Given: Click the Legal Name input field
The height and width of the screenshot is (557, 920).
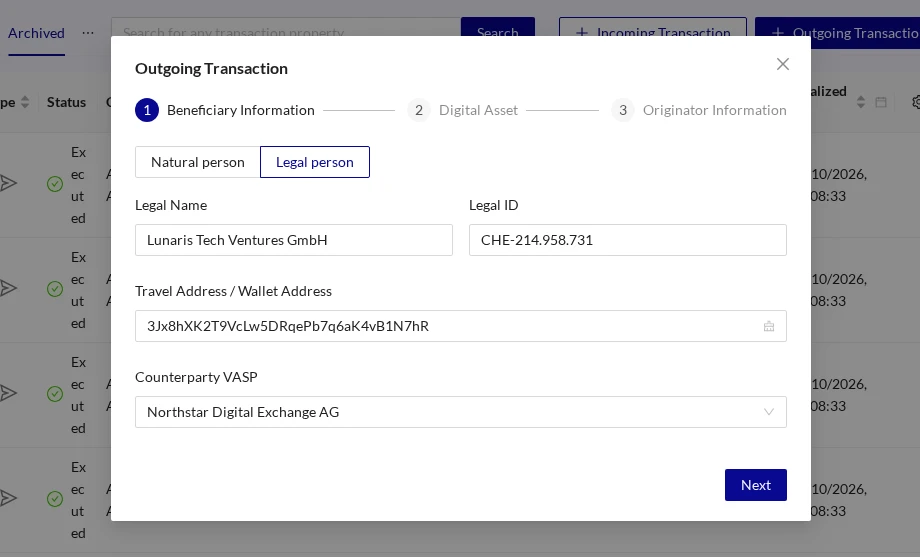Looking at the screenshot, I should [x=294, y=240].
